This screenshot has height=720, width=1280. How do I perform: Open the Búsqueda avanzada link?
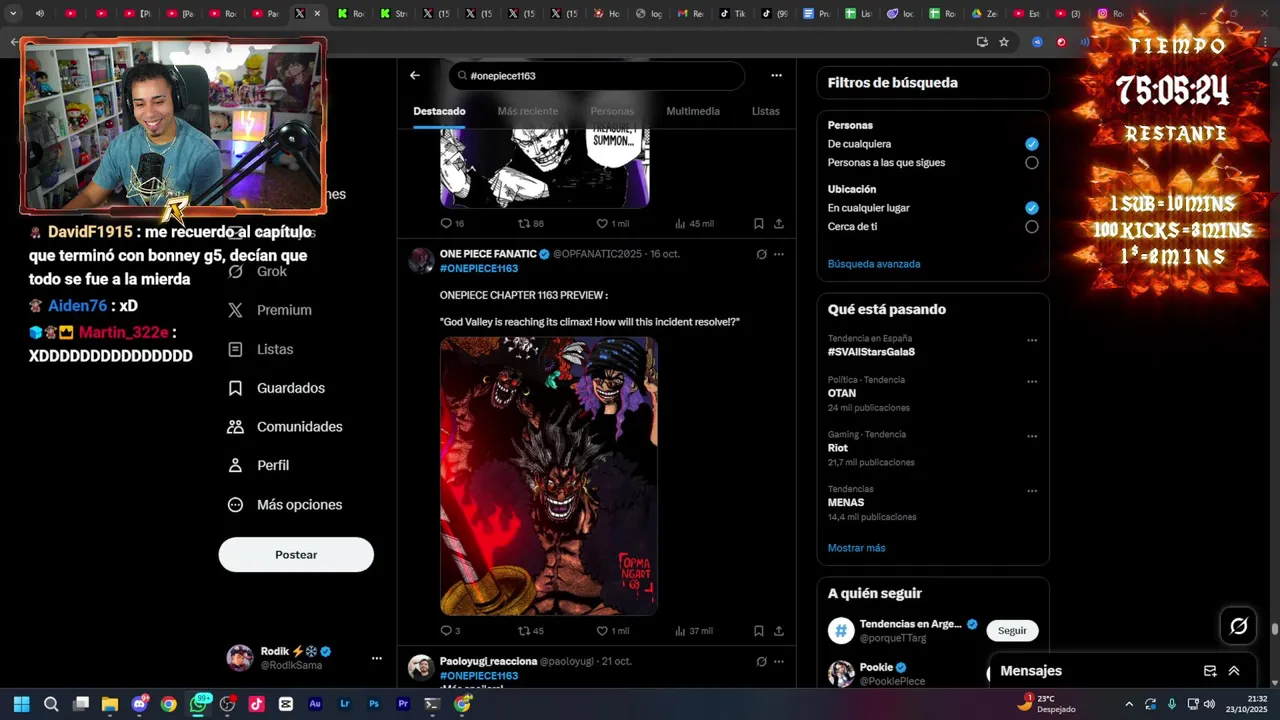874,264
